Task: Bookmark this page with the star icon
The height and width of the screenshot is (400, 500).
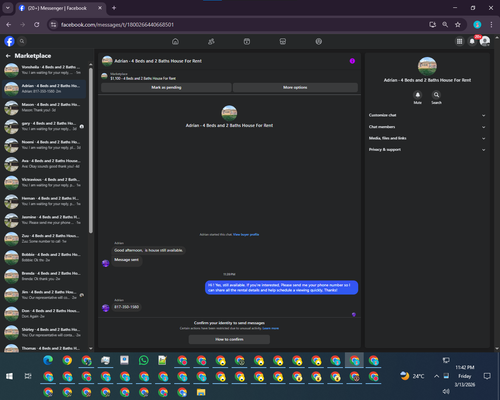Action: click(458, 25)
